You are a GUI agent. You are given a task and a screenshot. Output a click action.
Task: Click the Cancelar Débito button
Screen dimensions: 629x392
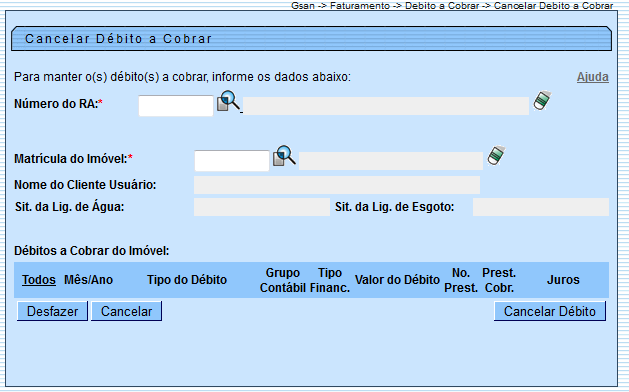coord(550,311)
